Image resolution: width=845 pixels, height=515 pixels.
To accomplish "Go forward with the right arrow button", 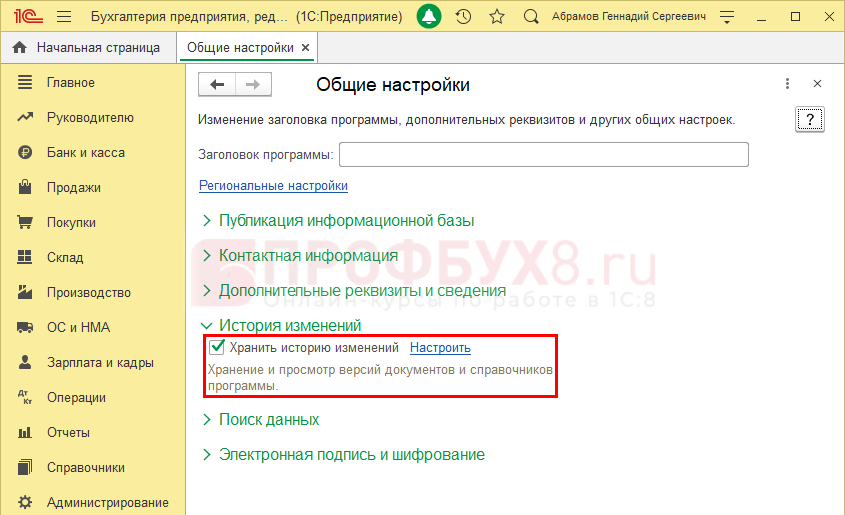I will tap(253, 85).
